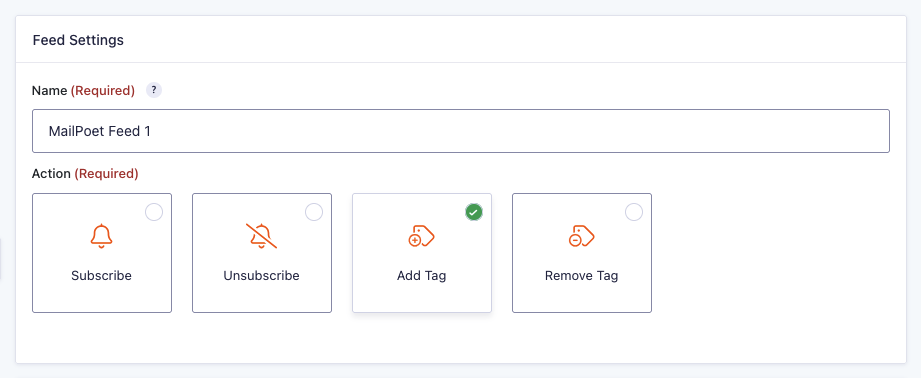Screen dimensions: 921x378
Task: Select the Unsubscribe radio circle
Action: pyautogui.click(x=314, y=212)
